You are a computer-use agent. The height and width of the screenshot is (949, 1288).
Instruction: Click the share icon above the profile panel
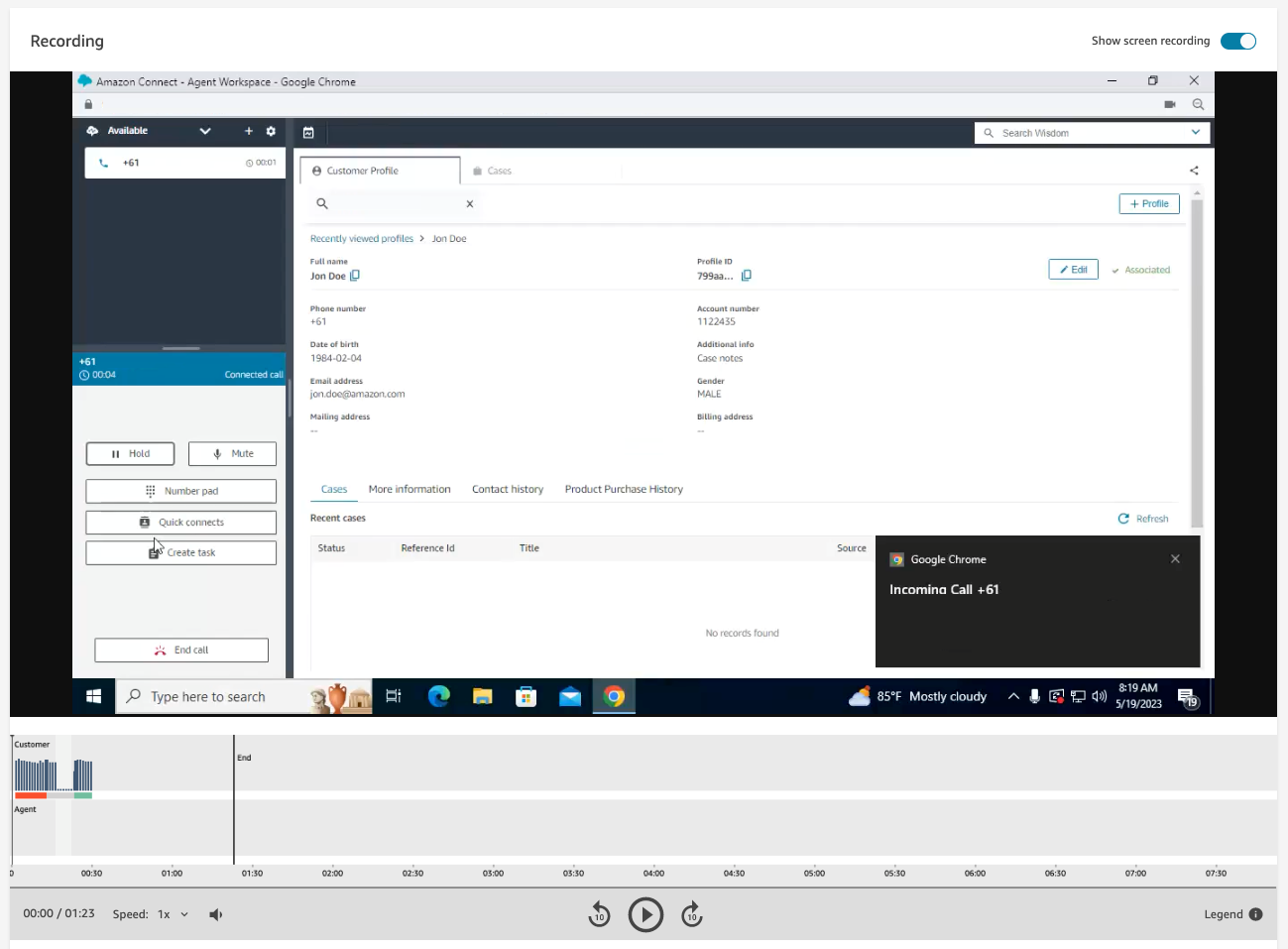tap(1194, 171)
